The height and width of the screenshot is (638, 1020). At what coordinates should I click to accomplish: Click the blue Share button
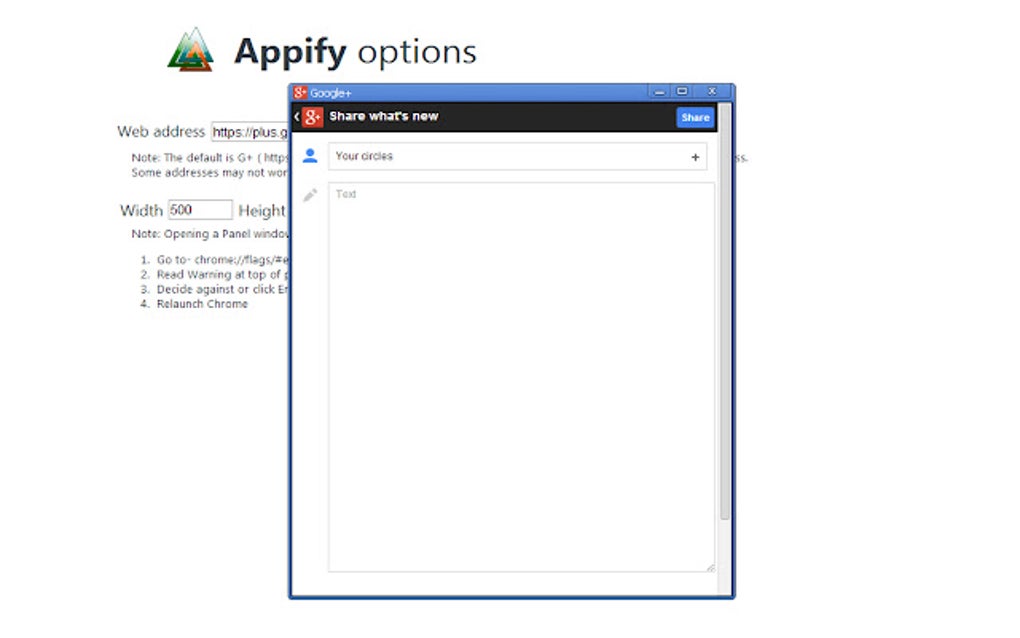695,118
